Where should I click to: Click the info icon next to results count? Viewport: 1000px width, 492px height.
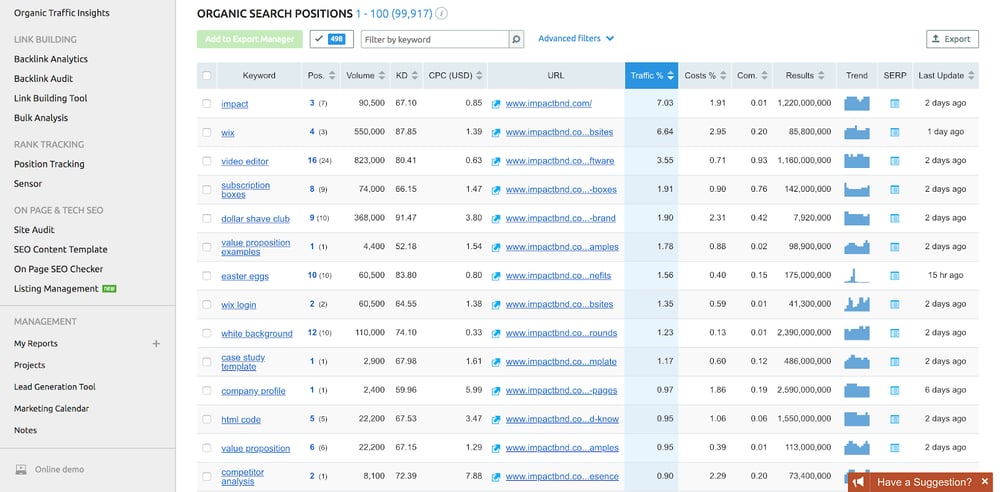pos(442,13)
